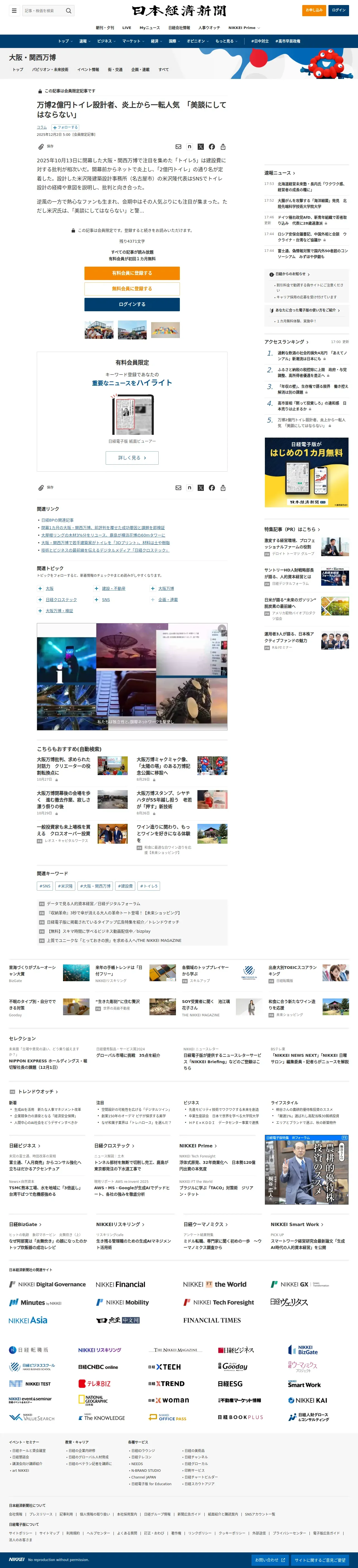
Task: Open the 日経xwoman logo link
Action: tap(169, 1400)
